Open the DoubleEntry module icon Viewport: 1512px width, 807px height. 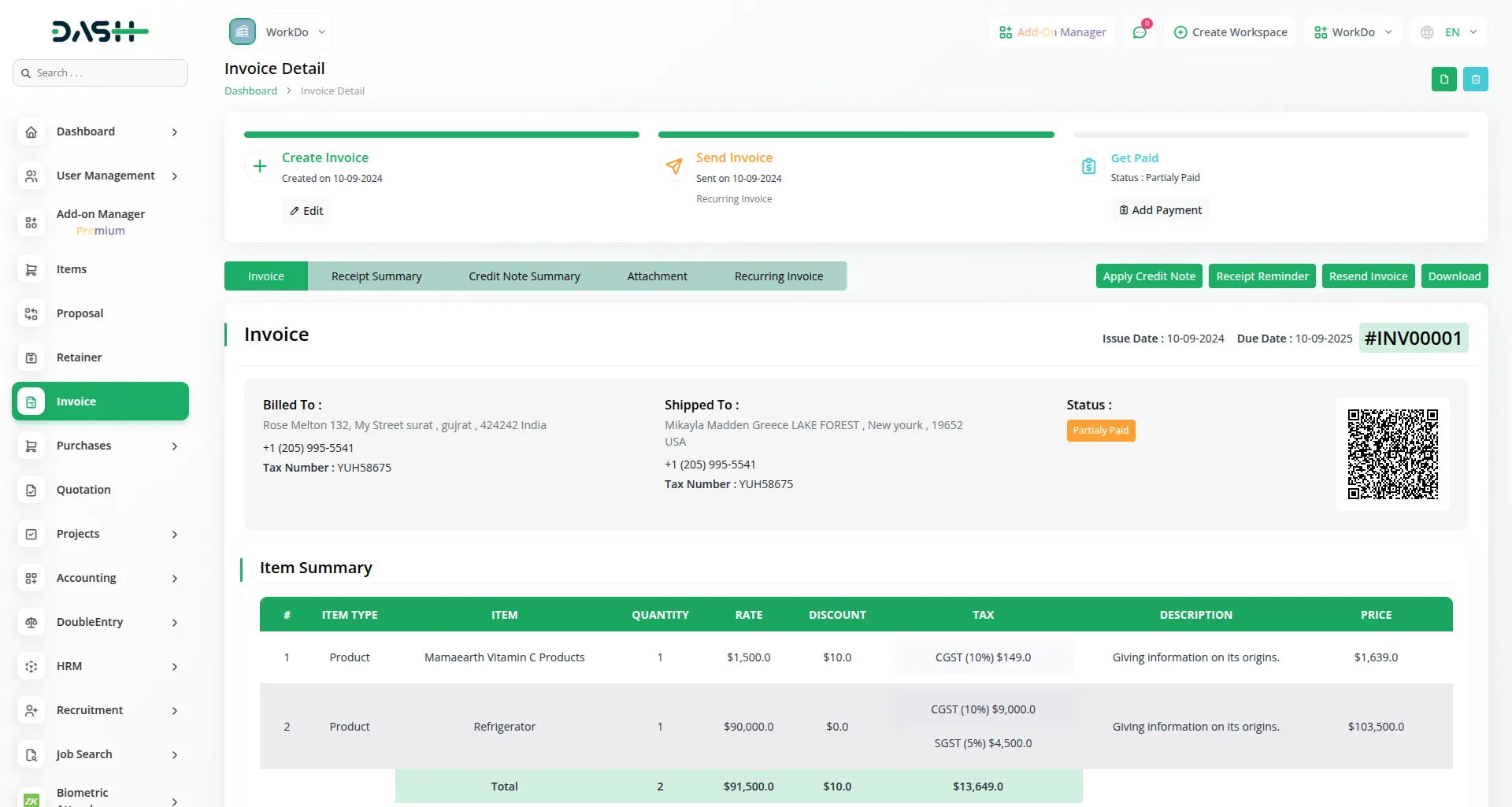31,622
